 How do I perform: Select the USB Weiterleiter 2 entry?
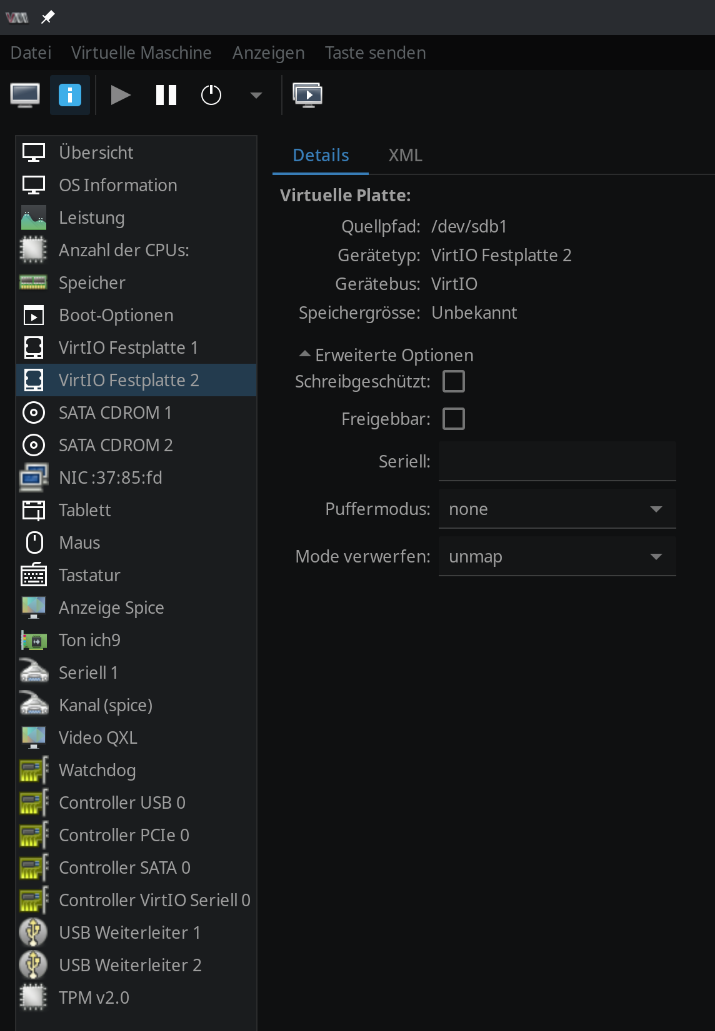[136, 965]
